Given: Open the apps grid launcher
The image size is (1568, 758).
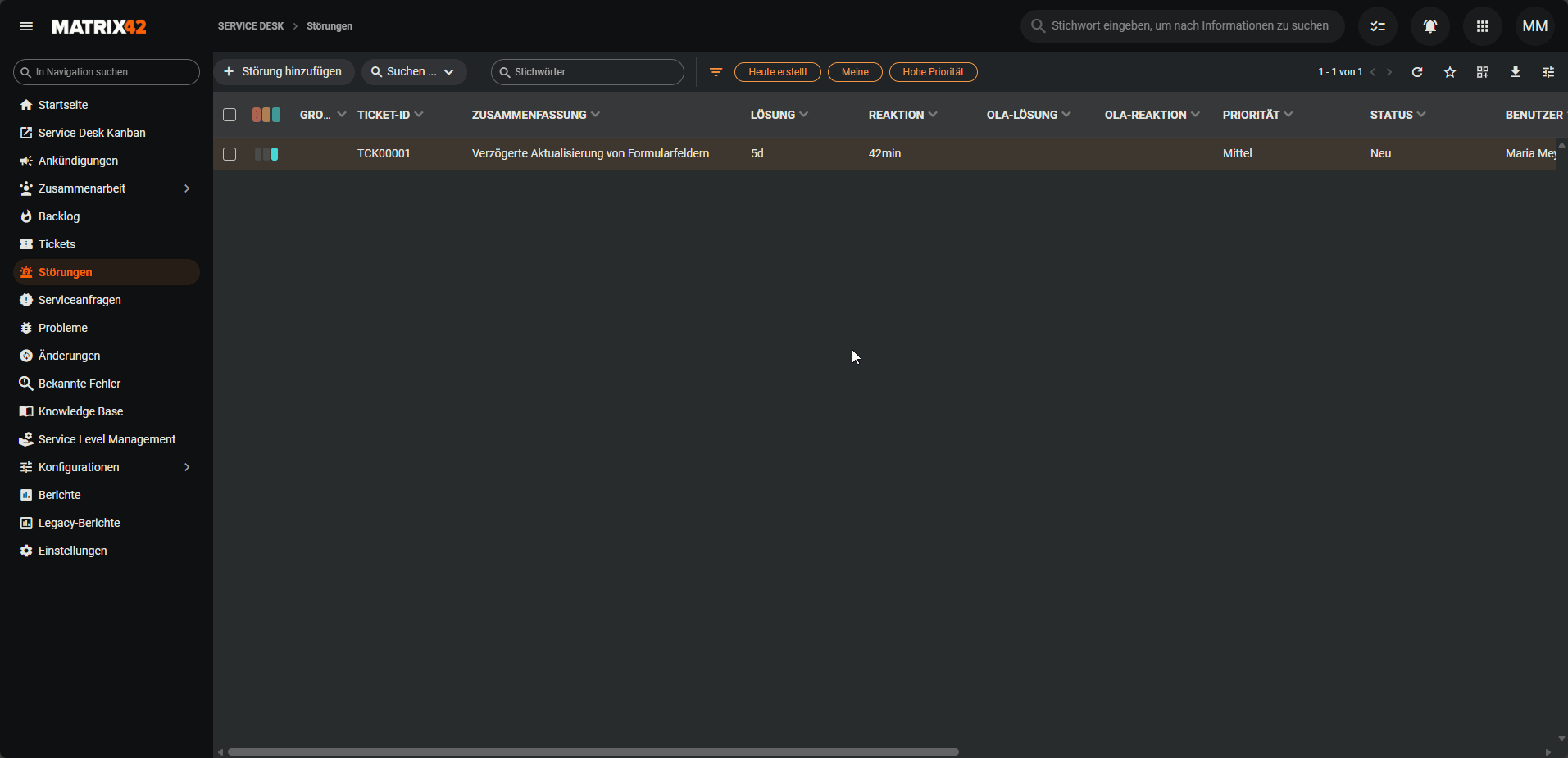Looking at the screenshot, I should coord(1482,26).
